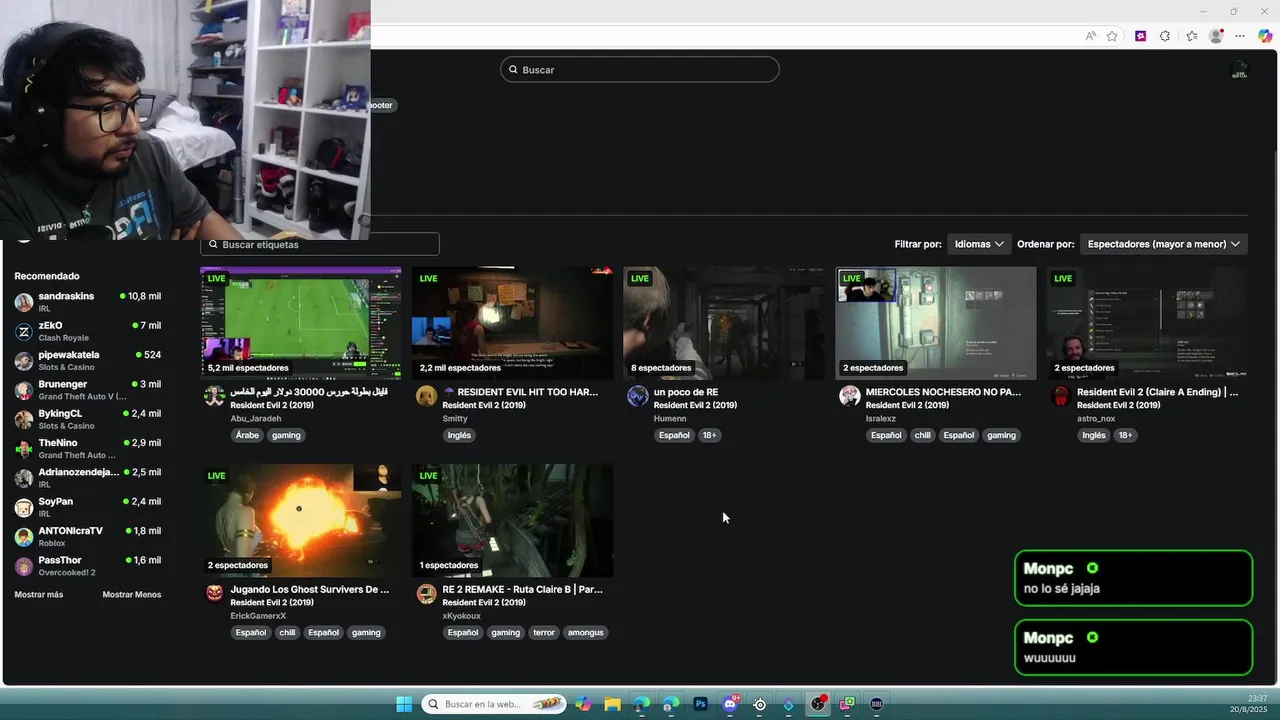Open Photoshop from the taskbar
This screenshot has width=1280, height=720.
(x=700, y=704)
